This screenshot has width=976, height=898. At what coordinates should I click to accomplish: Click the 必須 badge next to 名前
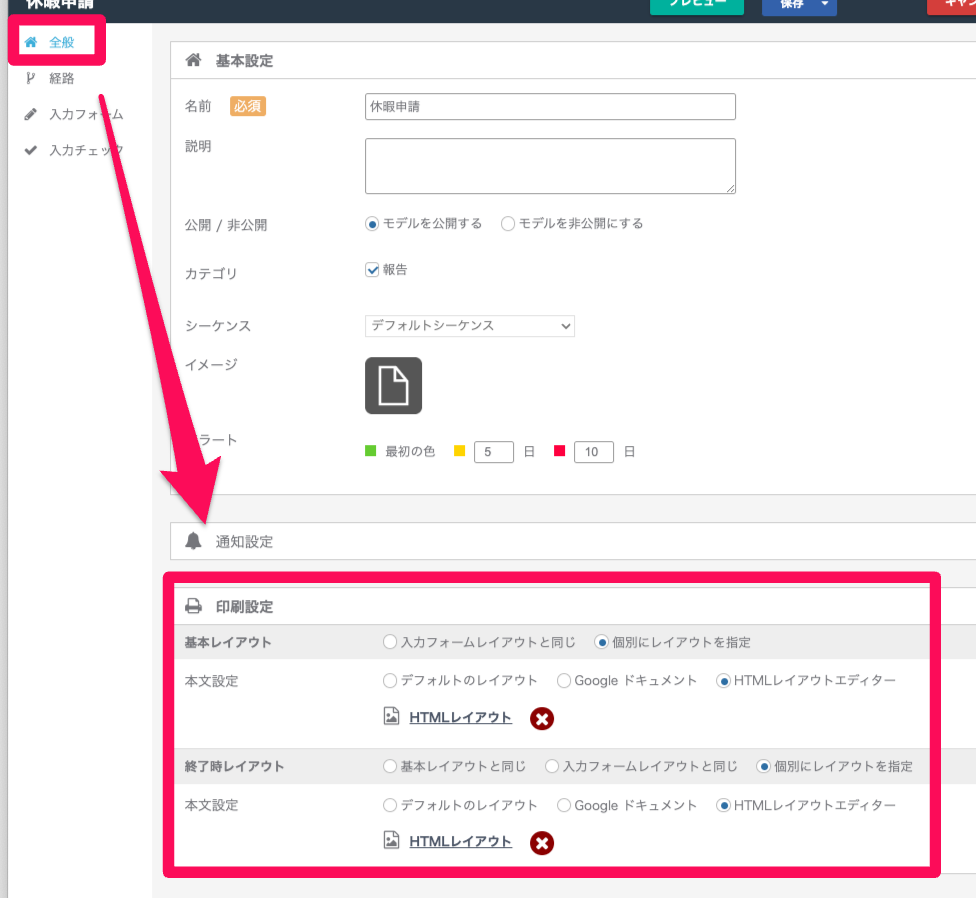[x=248, y=106]
